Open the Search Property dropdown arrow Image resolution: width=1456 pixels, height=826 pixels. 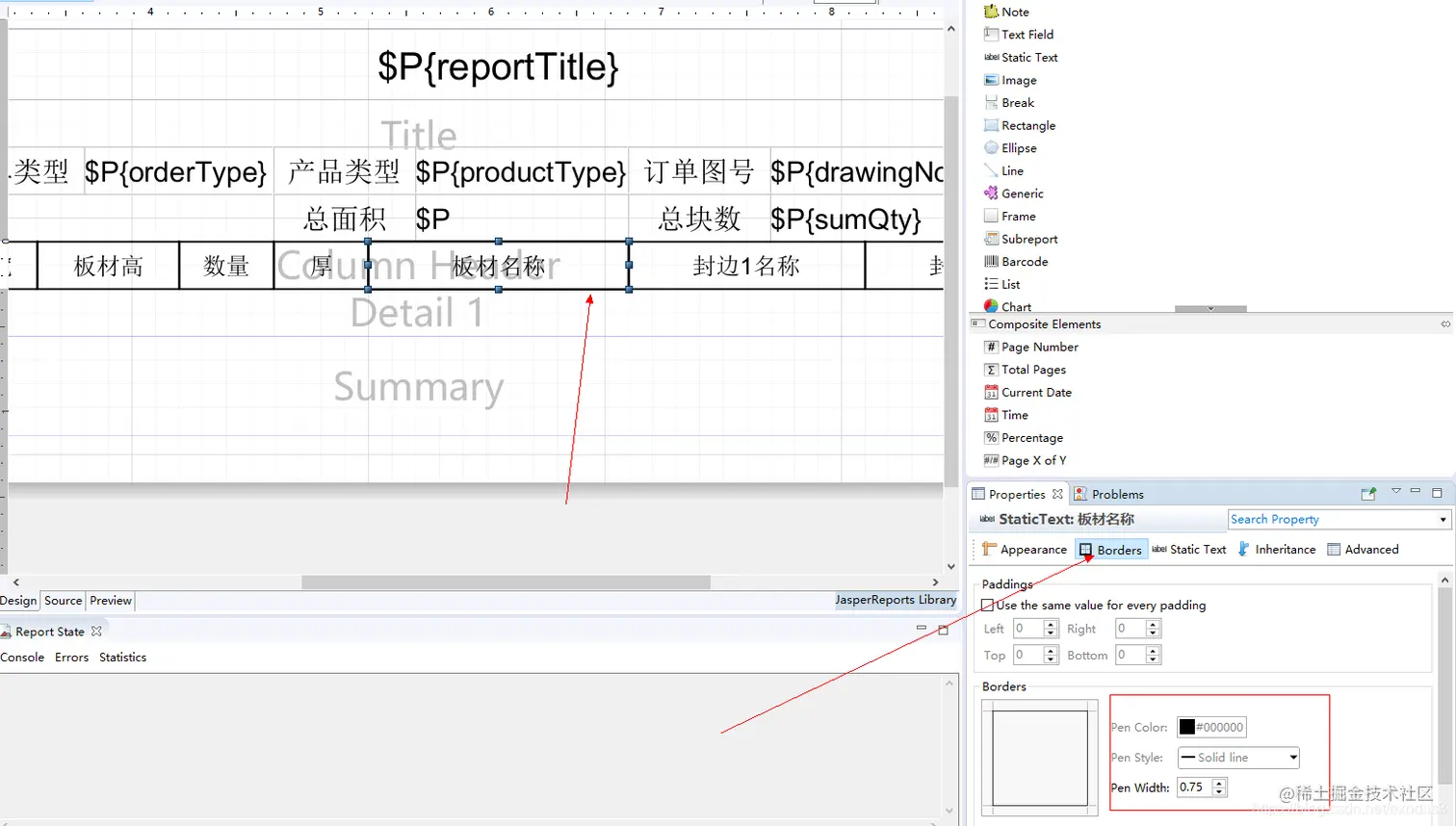click(x=1443, y=520)
